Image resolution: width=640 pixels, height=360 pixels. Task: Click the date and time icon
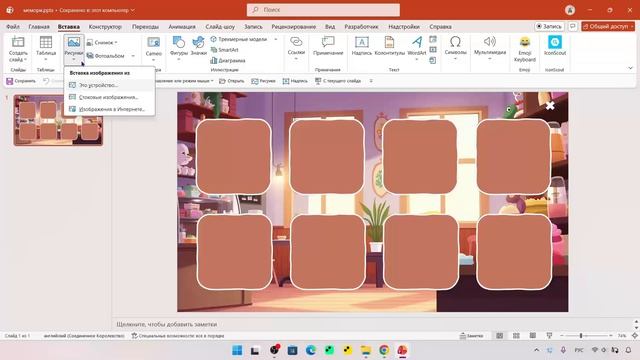pos(433,39)
